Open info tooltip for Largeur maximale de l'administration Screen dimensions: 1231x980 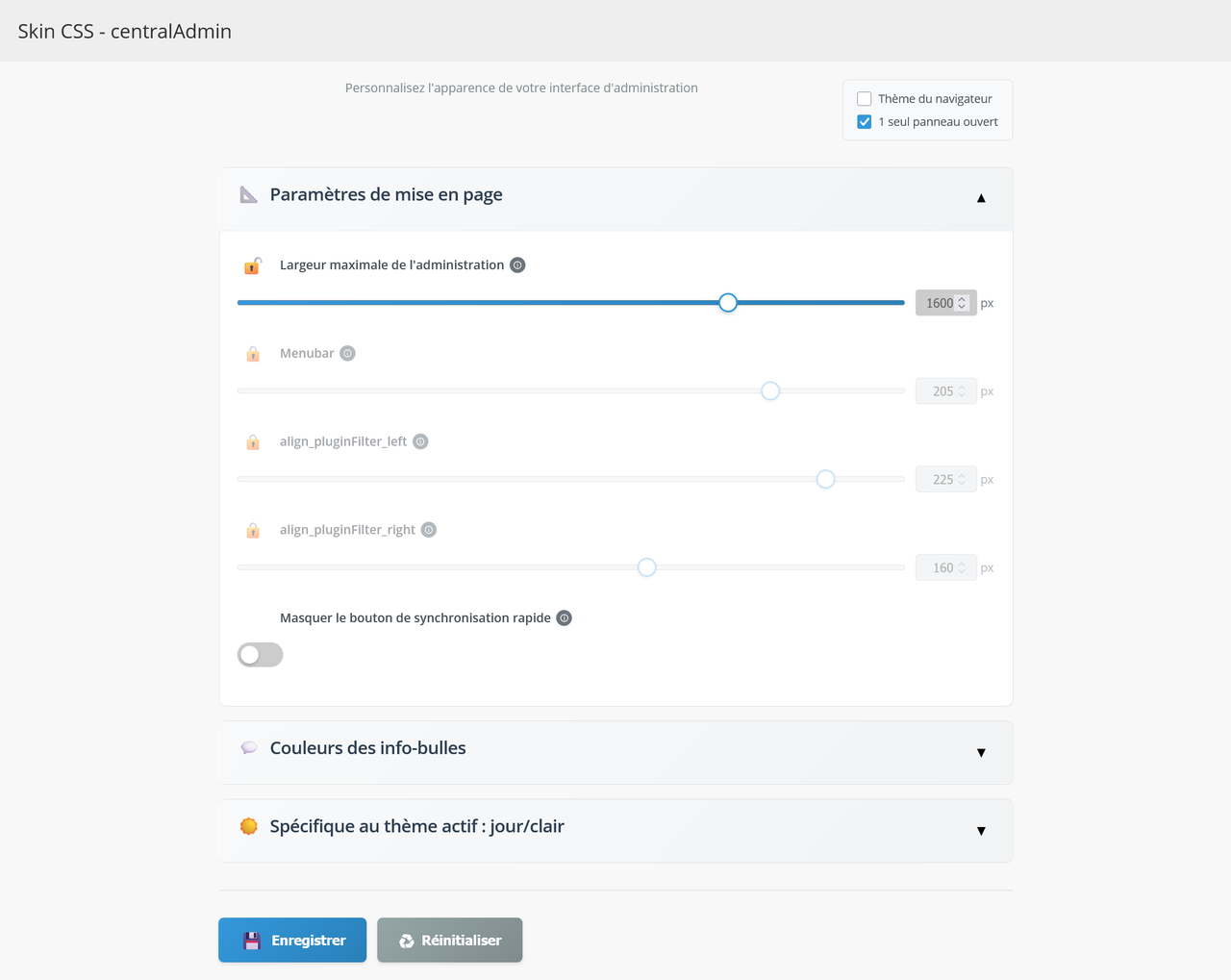[x=517, y=265]
